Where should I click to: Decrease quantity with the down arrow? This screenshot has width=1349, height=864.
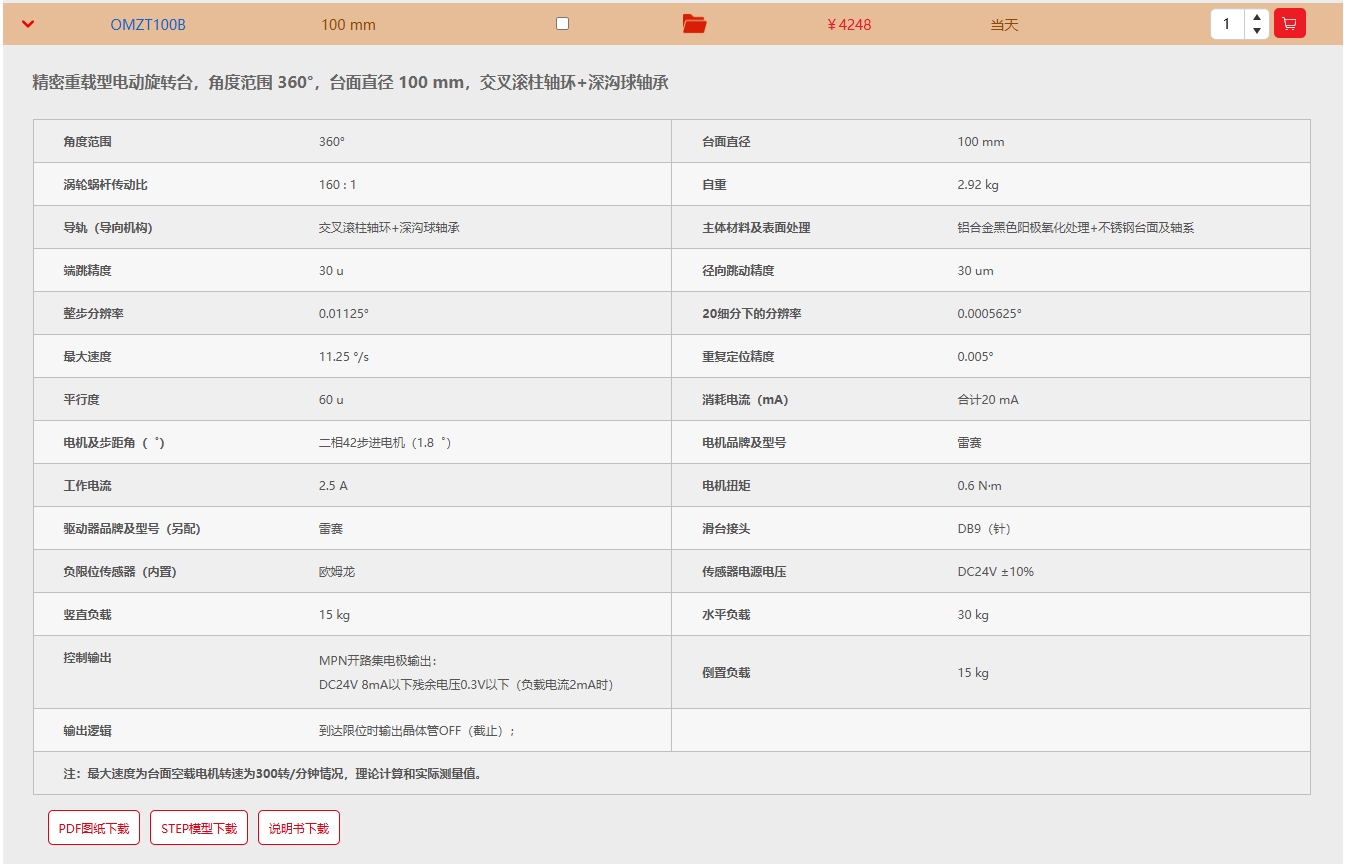(1256, 31)
